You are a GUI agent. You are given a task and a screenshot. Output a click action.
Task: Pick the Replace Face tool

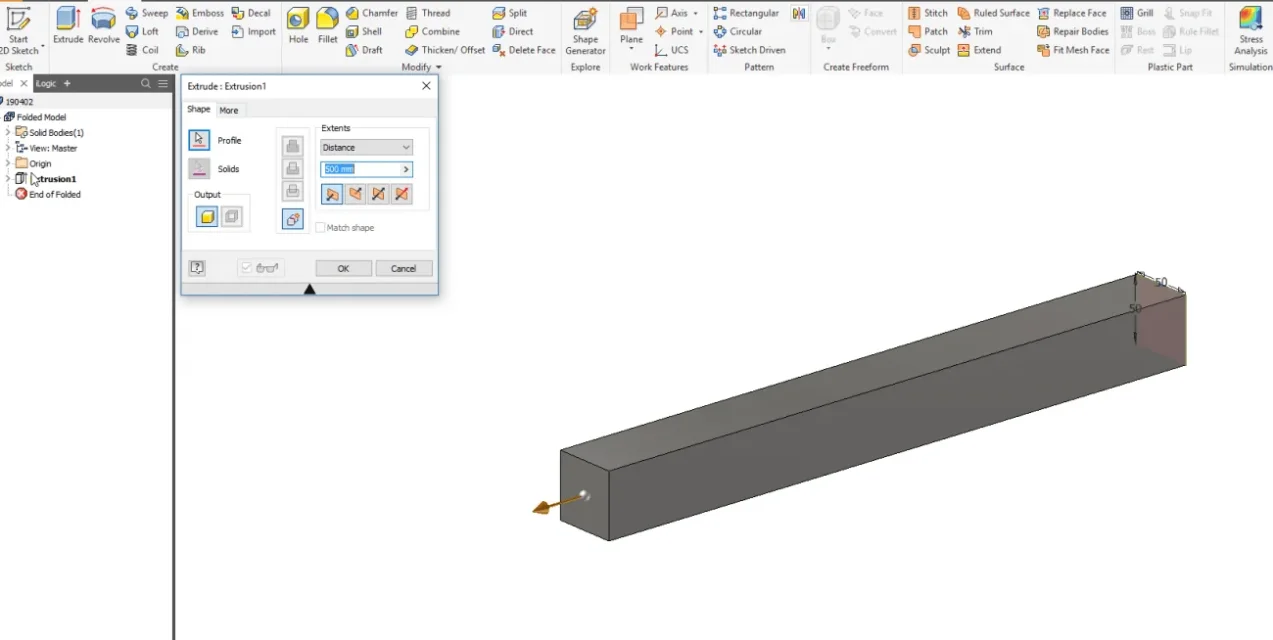tap(1072, 13)
